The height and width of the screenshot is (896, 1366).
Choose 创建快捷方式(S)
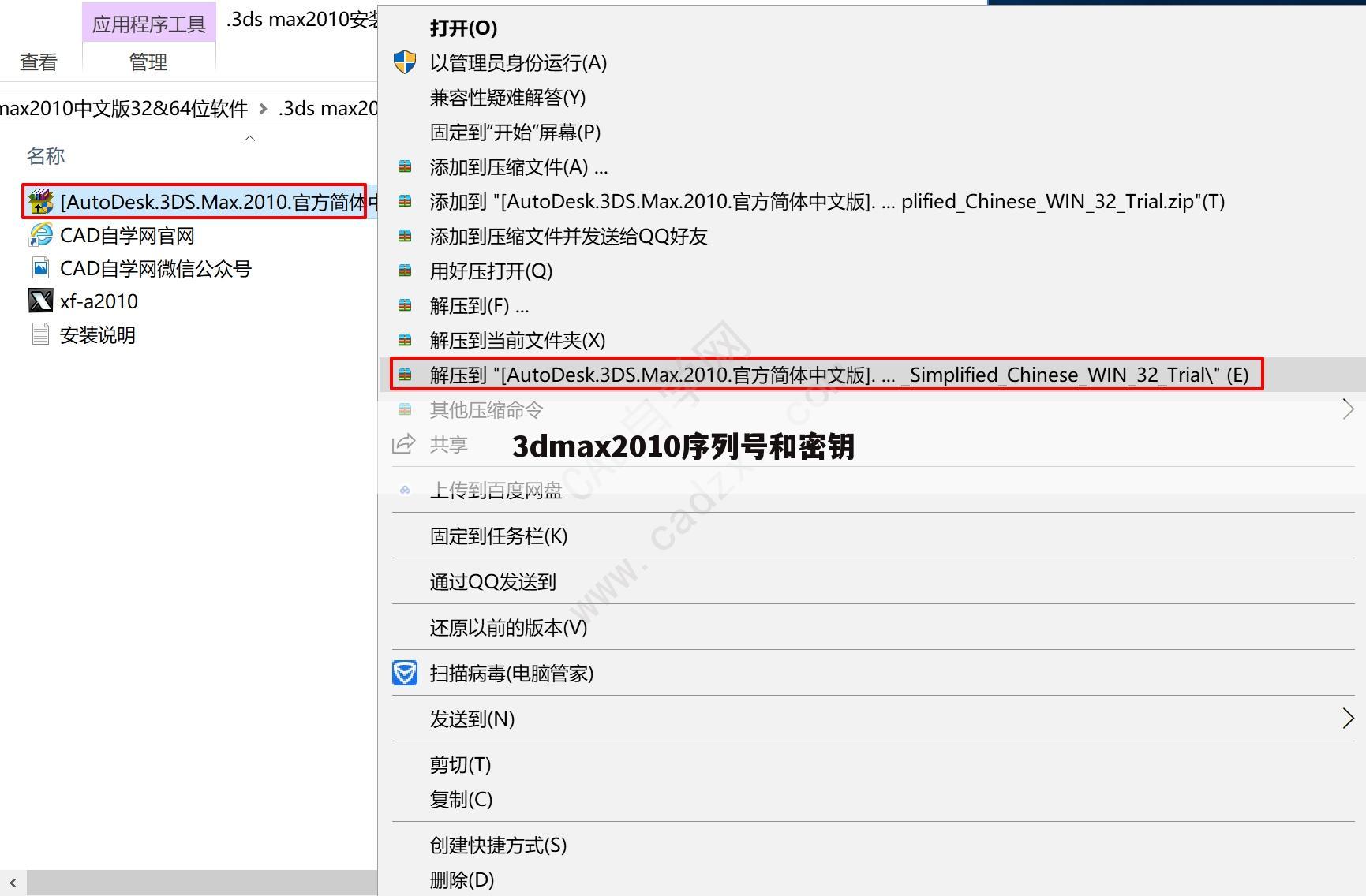(x=498, y=846)
